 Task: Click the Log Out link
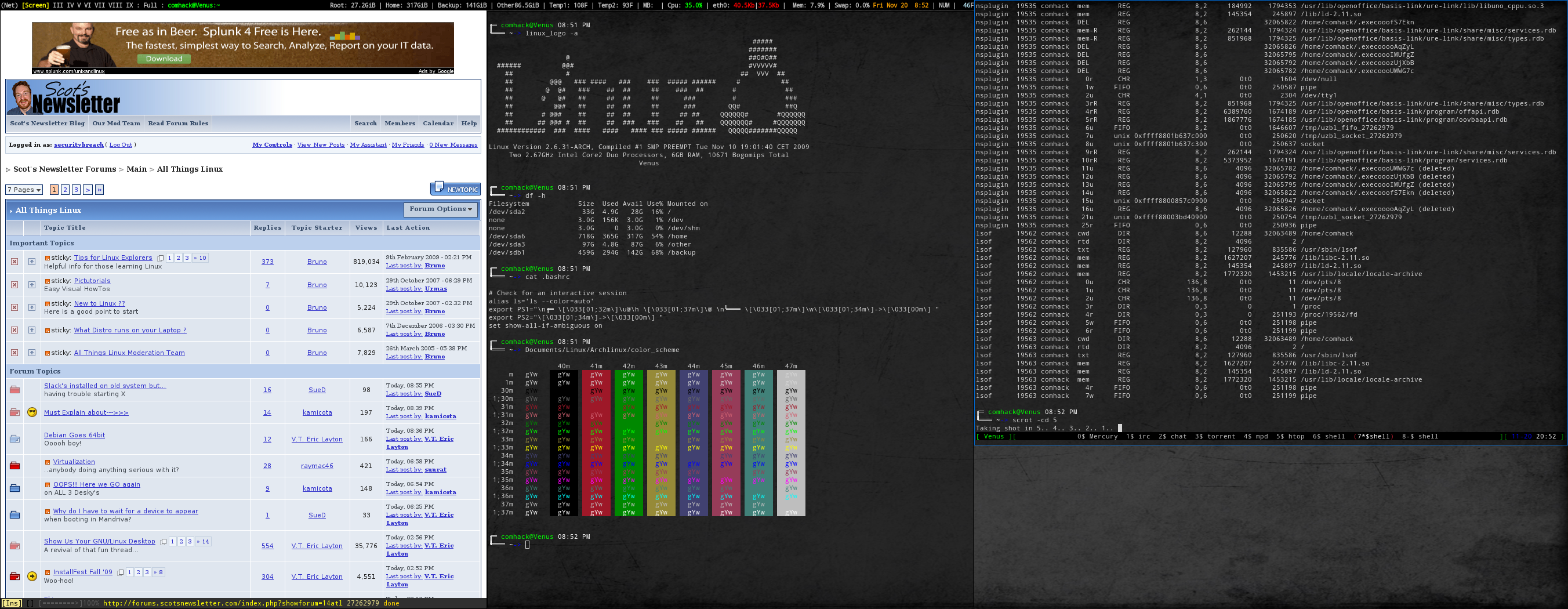pos(121,145)
